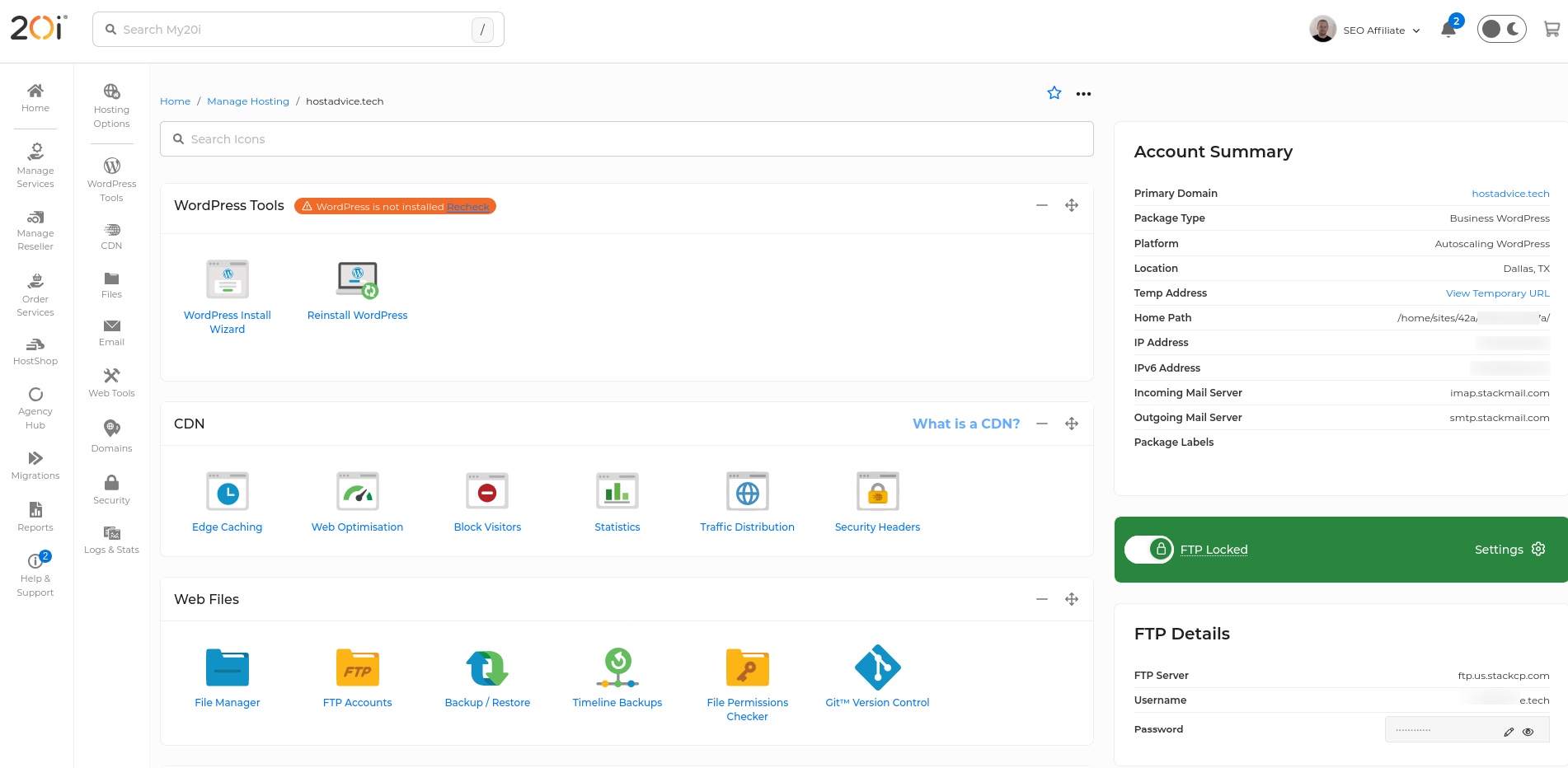View CDN Statistics
Screen dimensions: 1568x768
[x=617, y=492]
